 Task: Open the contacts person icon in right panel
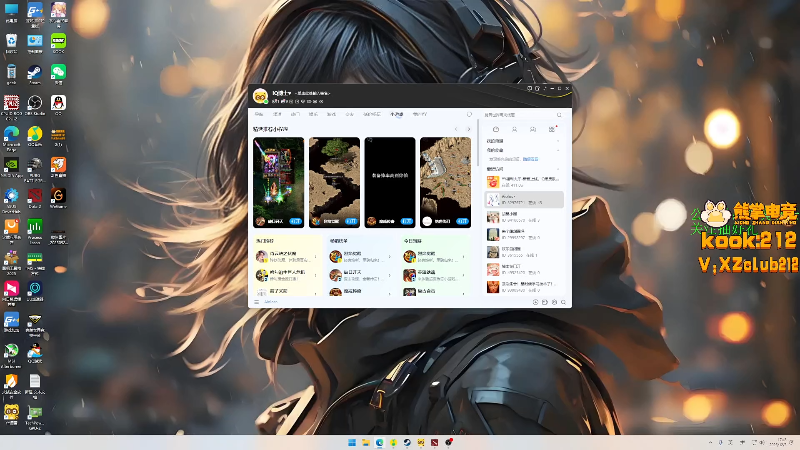coord(514,130)
